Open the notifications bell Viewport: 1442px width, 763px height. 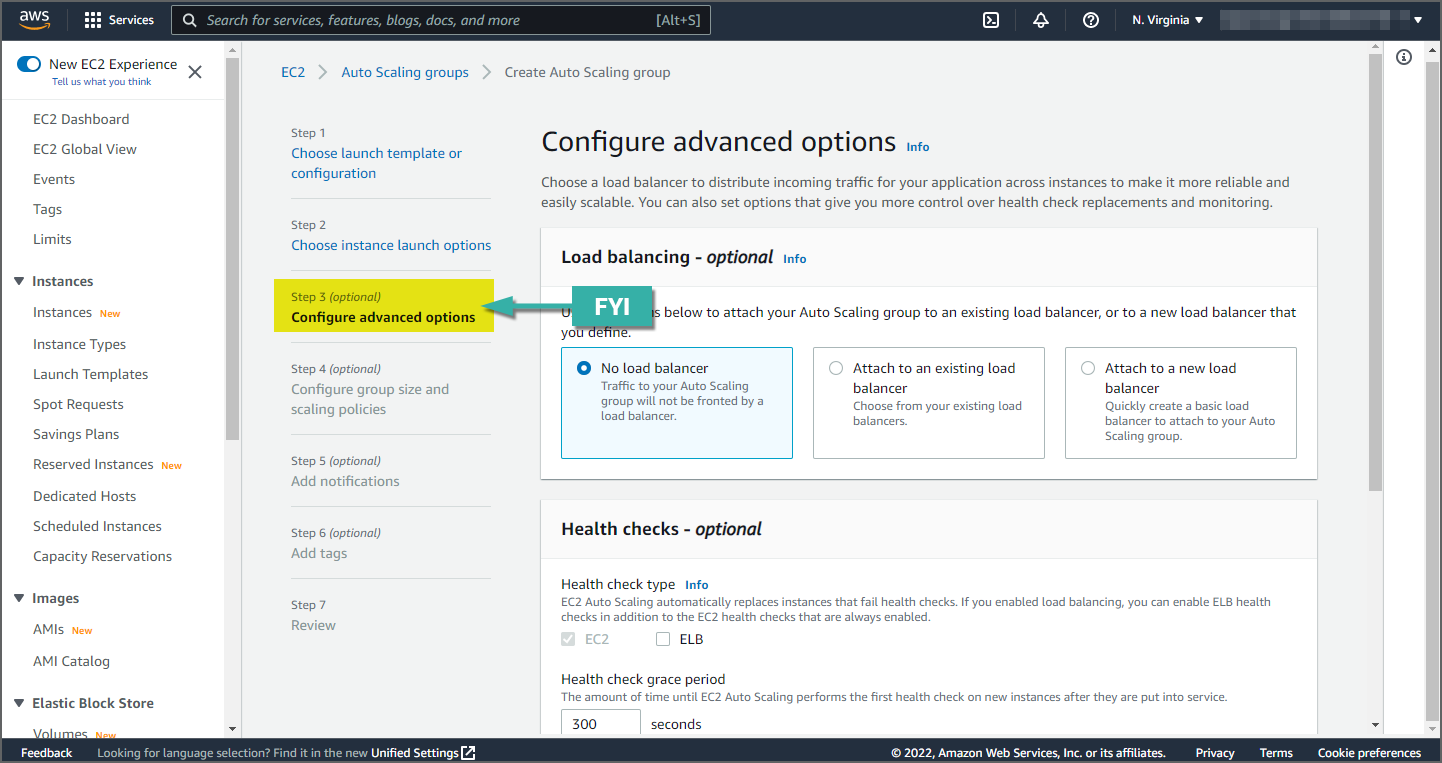click(1041, 20)
